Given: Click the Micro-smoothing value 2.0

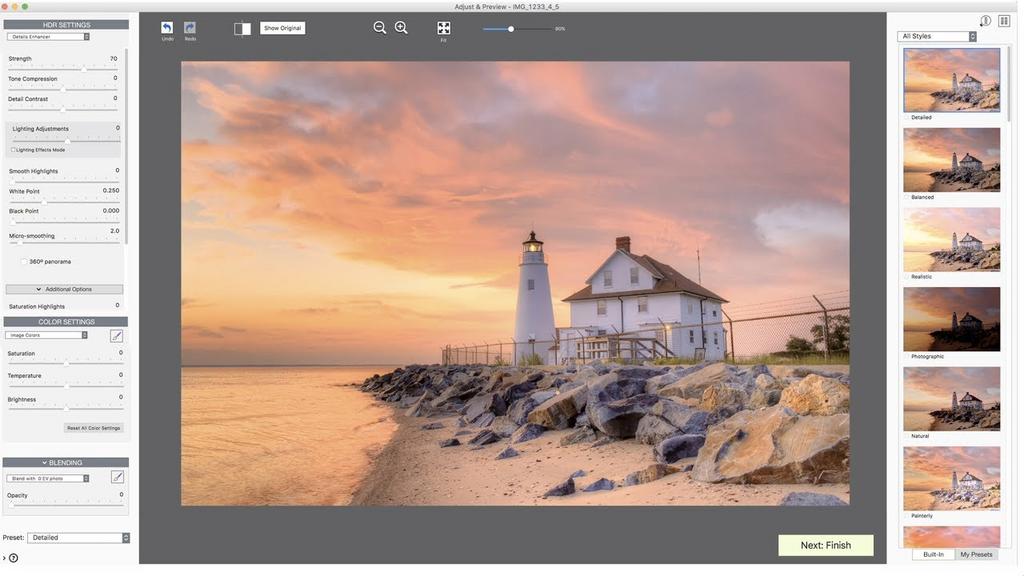Looking at the screenshot, I should click(x=115, y=231).
